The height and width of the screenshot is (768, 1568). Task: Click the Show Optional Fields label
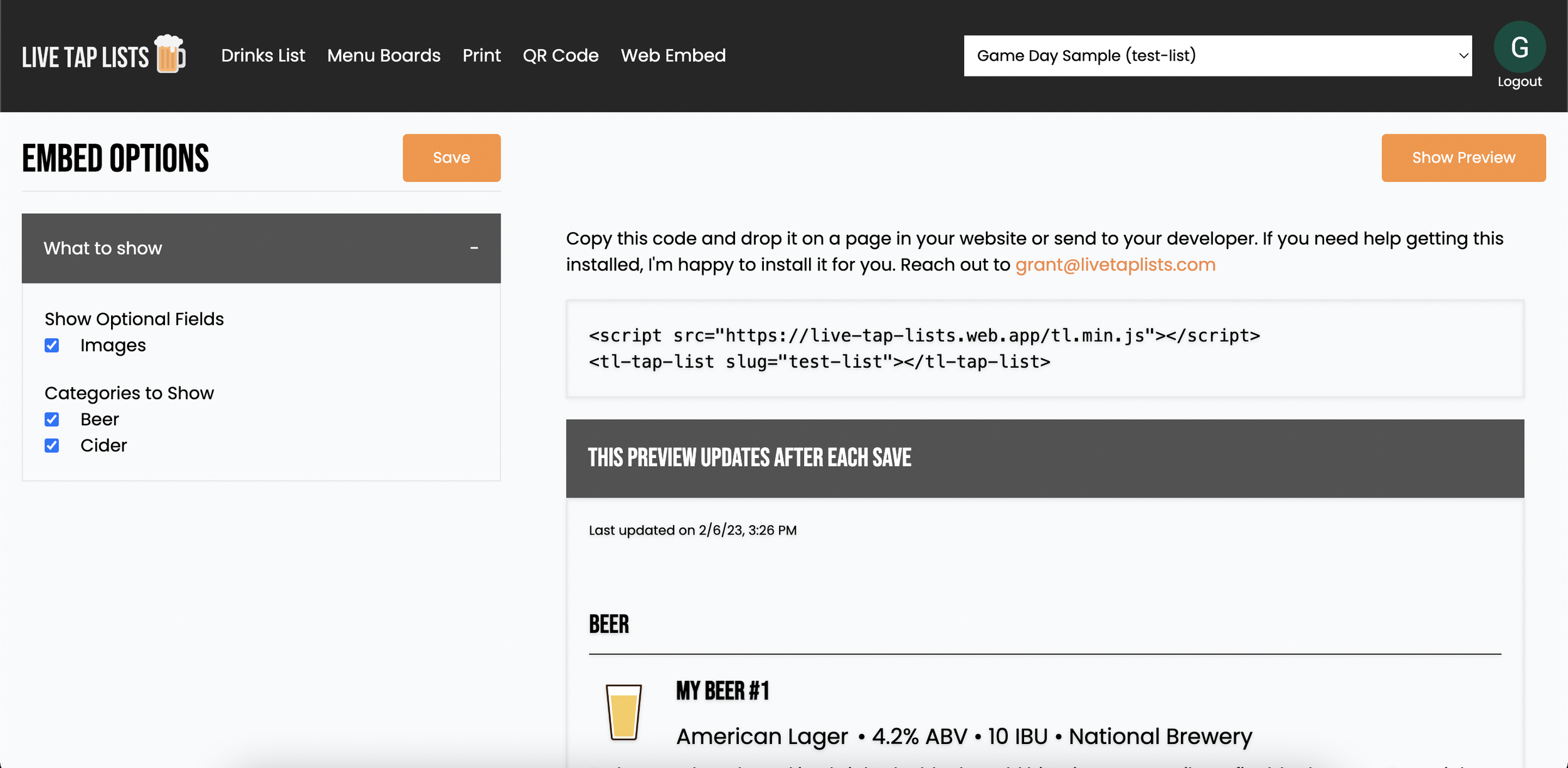pos(134,319)
